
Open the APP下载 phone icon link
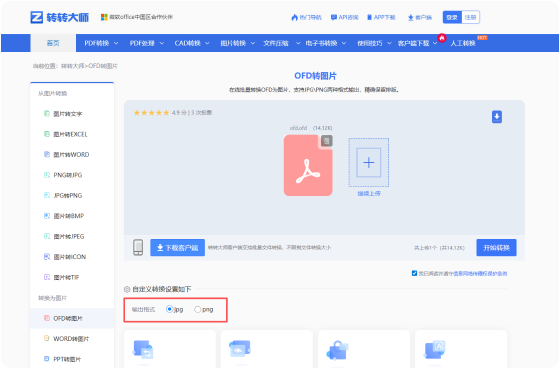click(x=381, y=17)
